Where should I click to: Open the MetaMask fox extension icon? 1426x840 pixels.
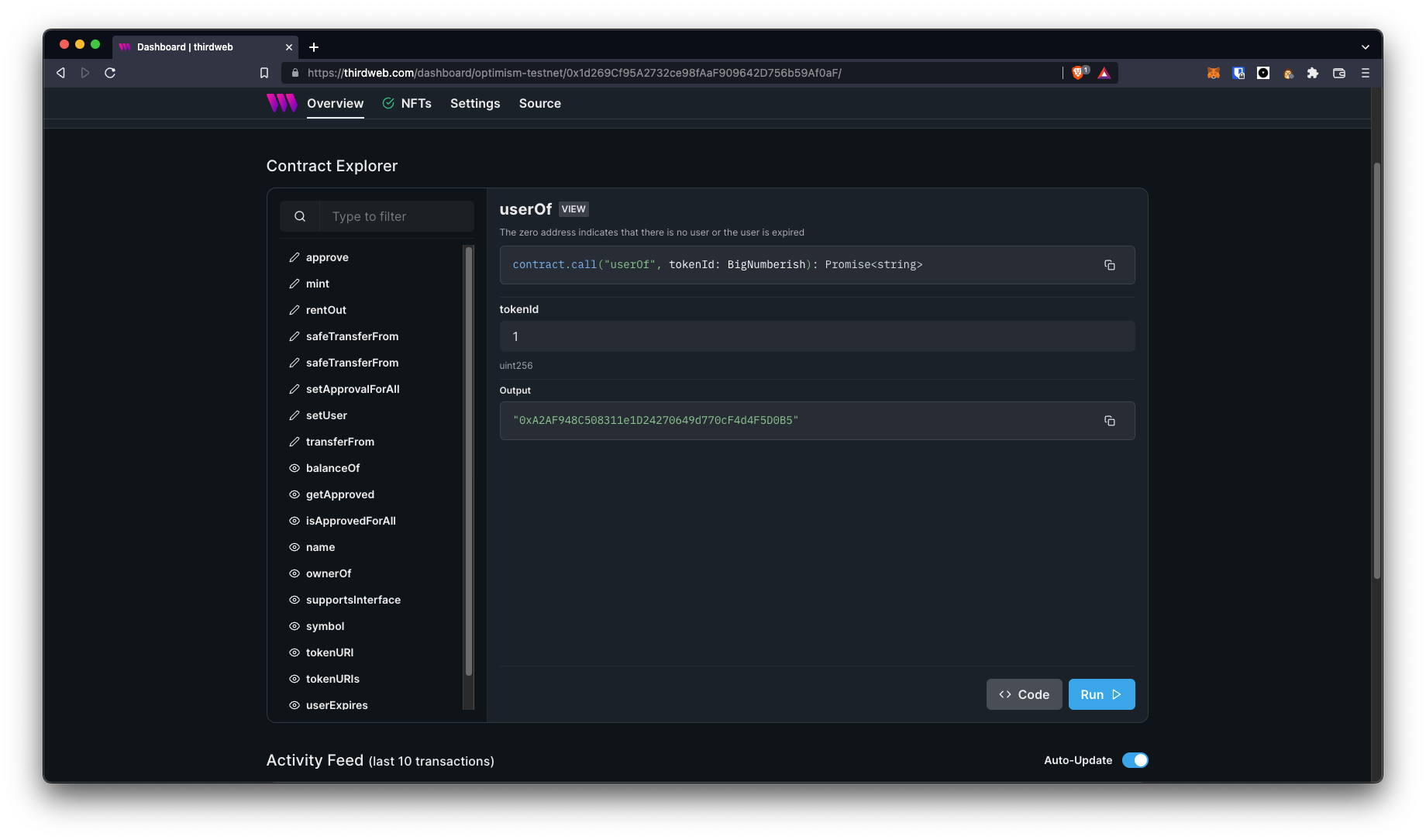(1213, 73)
